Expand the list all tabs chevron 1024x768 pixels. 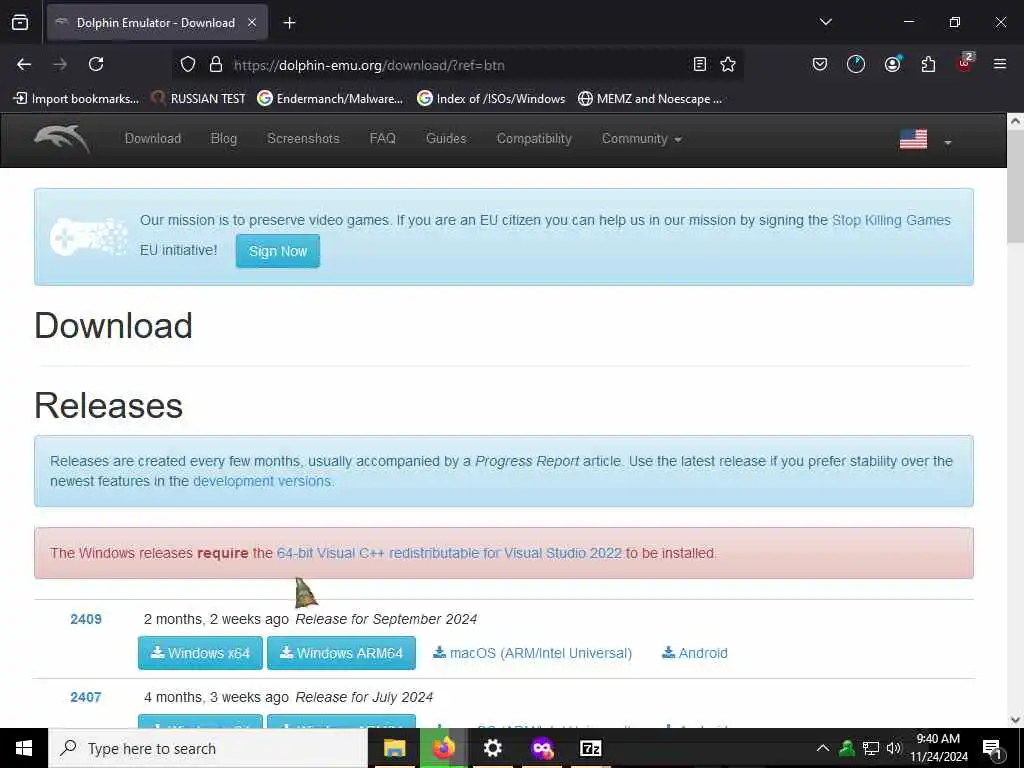[825, 22]
